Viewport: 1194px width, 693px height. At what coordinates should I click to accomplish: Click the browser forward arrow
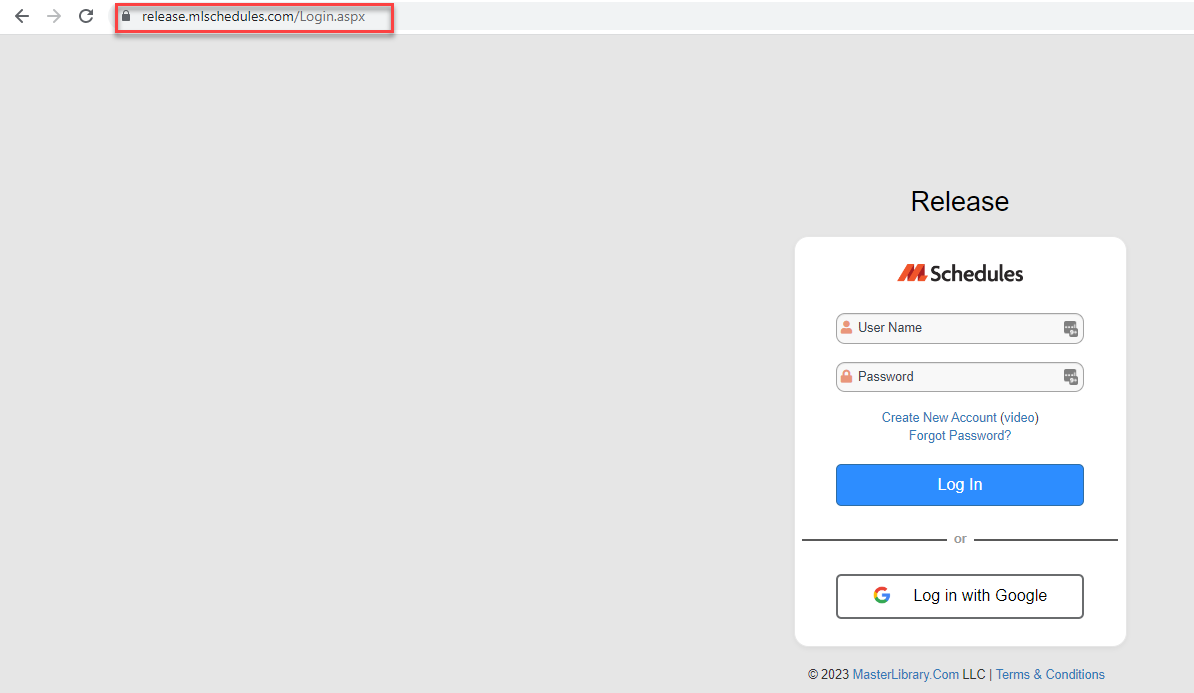pos(53,16)
